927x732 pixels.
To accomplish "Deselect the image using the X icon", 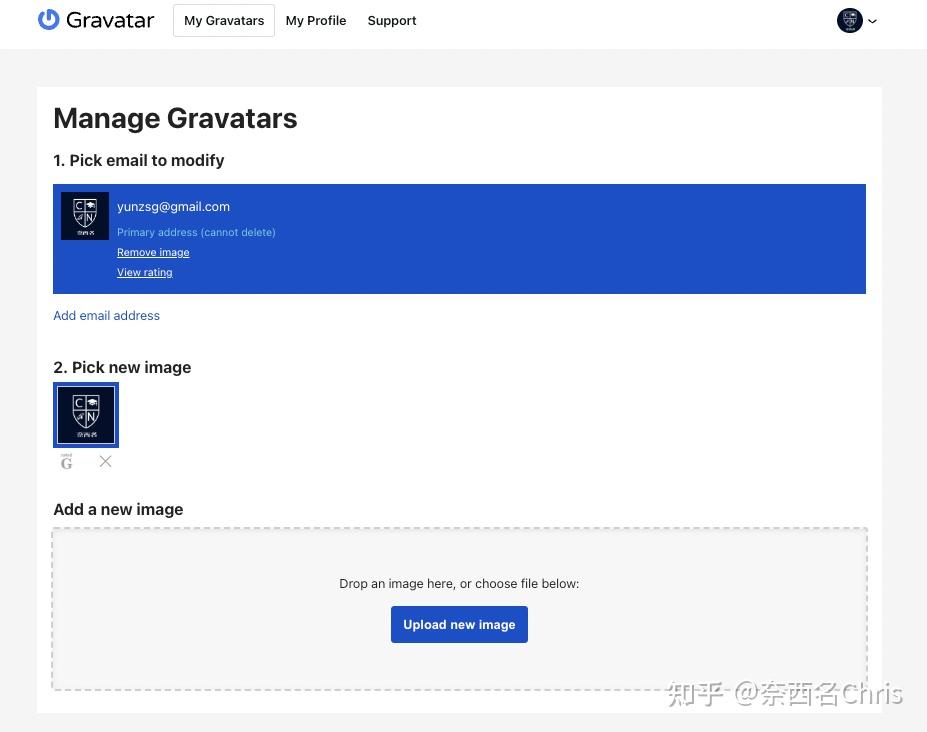I will coord(105,461).
